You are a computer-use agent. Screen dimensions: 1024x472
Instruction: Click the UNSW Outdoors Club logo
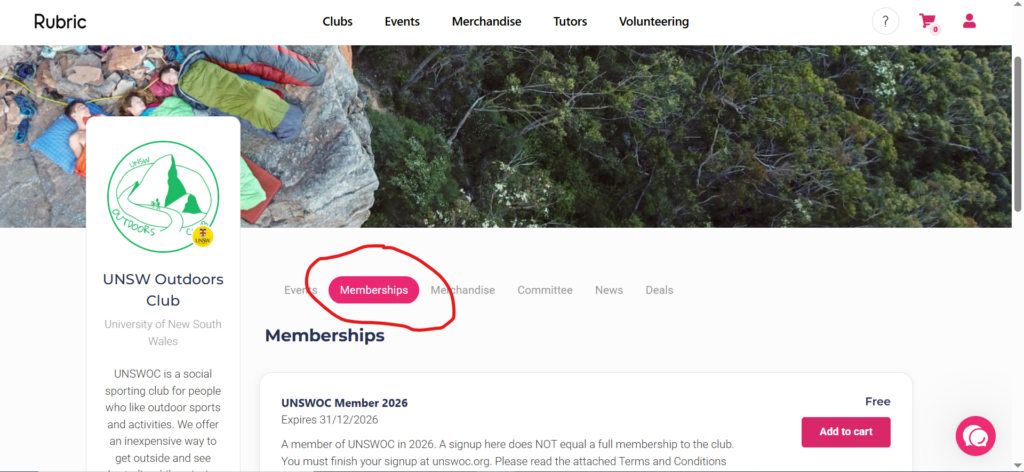163,196
